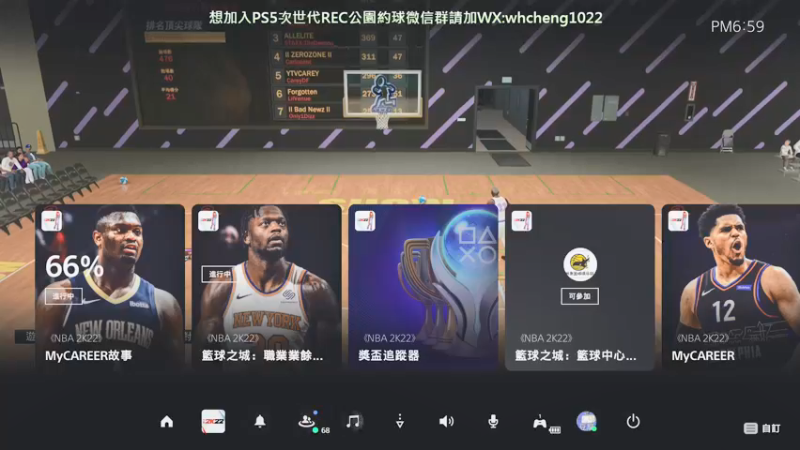Click the 《NBA 2K22》 label above 獎盃追蹤器
This screenshot has height=450, width=800.
pyautogui.click(x=389, y=338)
